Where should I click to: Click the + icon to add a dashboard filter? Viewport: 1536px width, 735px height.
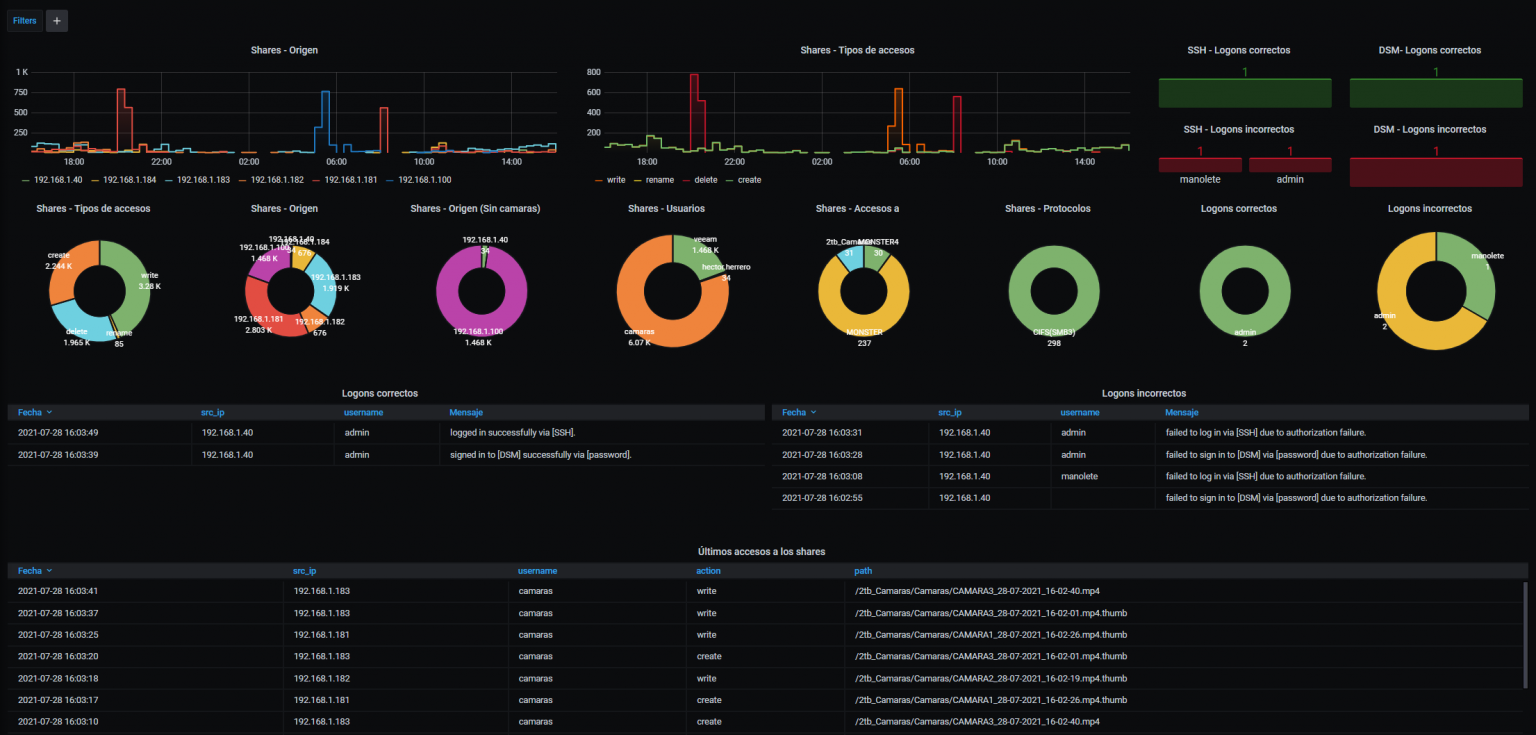tap(56, 20)
